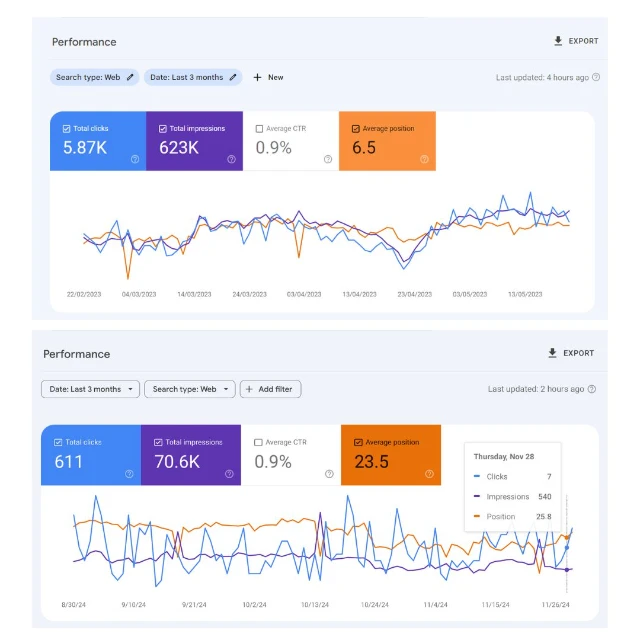The height and width of the screenshot is (640, 640).
Task: Click the download icon beside the top EXPORT label
Action: pos(558,41)
